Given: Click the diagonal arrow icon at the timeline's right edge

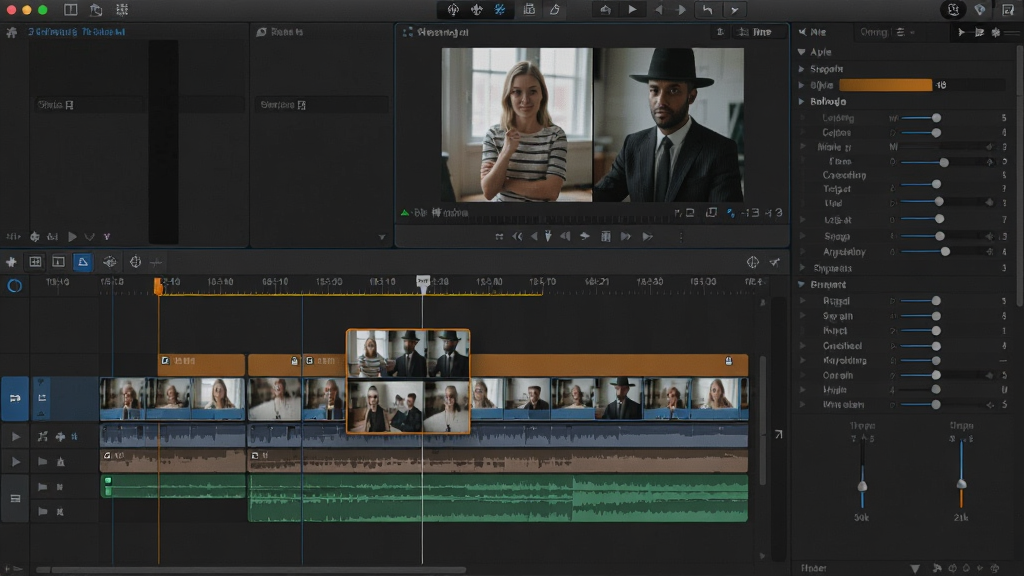Looking at the screenshot, I should pos(778,434).
